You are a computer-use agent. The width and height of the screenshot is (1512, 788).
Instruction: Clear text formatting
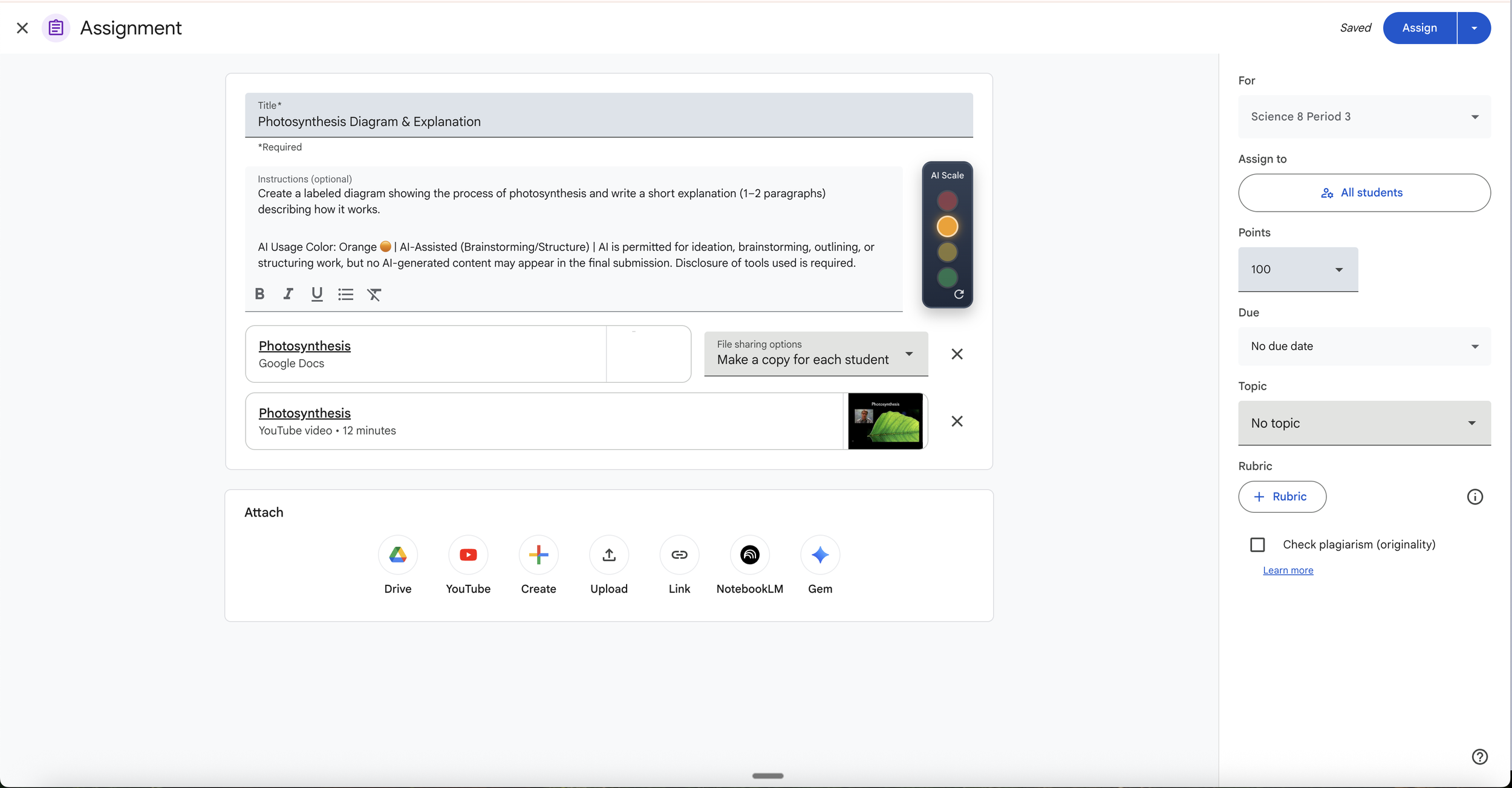point(374,294)
